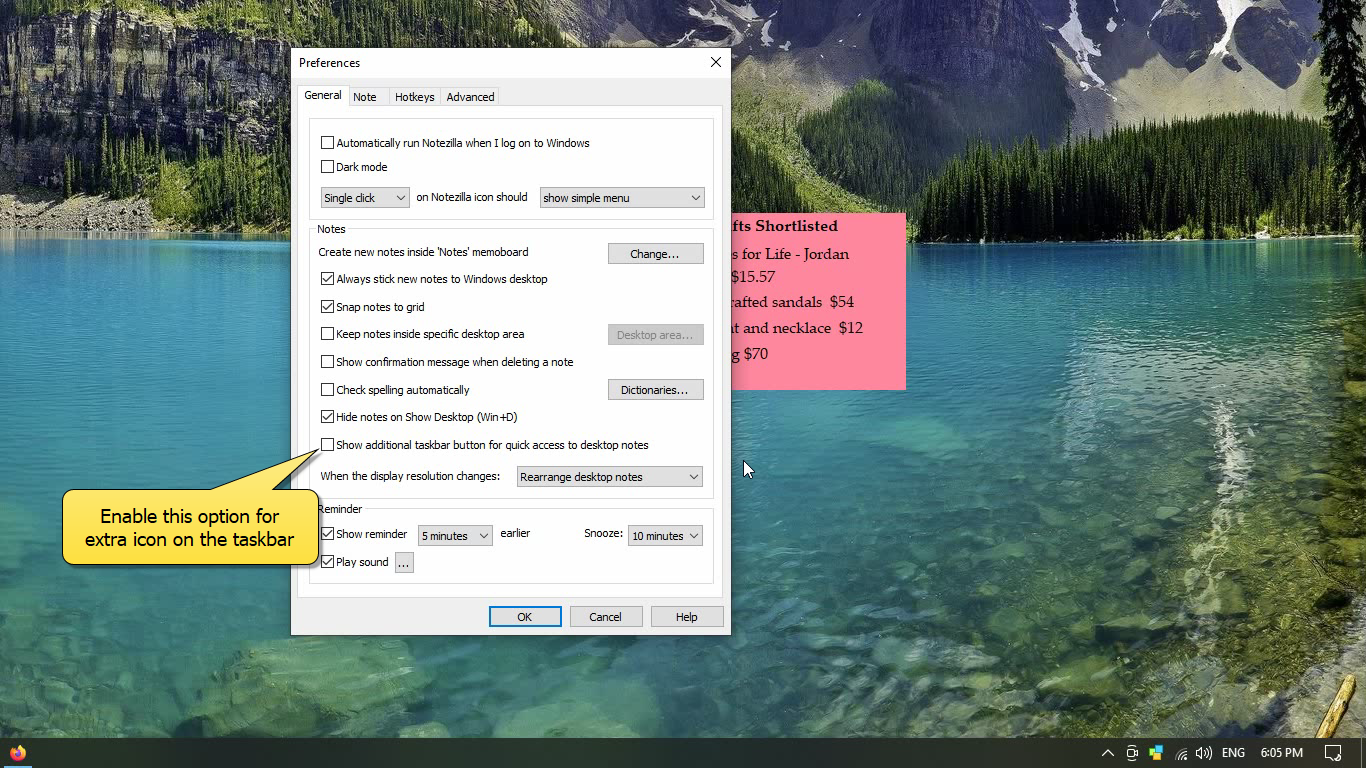Viewport: 1366px width, 768px height.
Task: Open the Notezilla sticky notes tray icon
Action: click(1156, 753)
